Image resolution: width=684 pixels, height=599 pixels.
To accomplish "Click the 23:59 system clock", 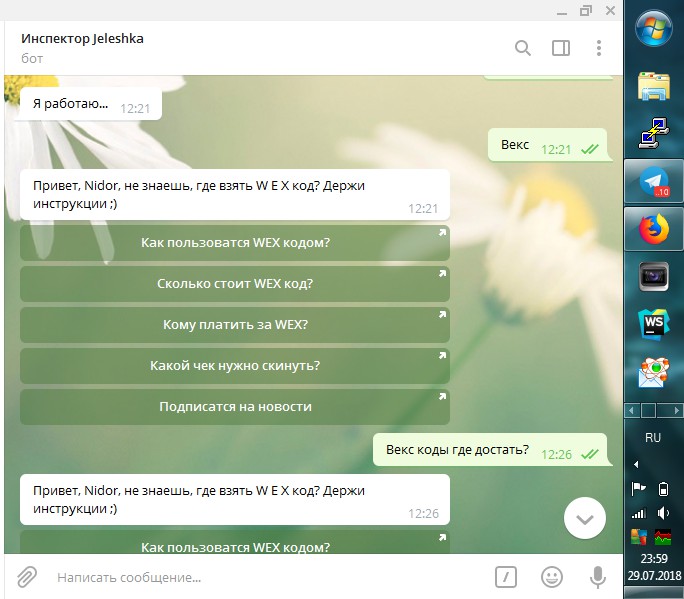I will point(654,558).
